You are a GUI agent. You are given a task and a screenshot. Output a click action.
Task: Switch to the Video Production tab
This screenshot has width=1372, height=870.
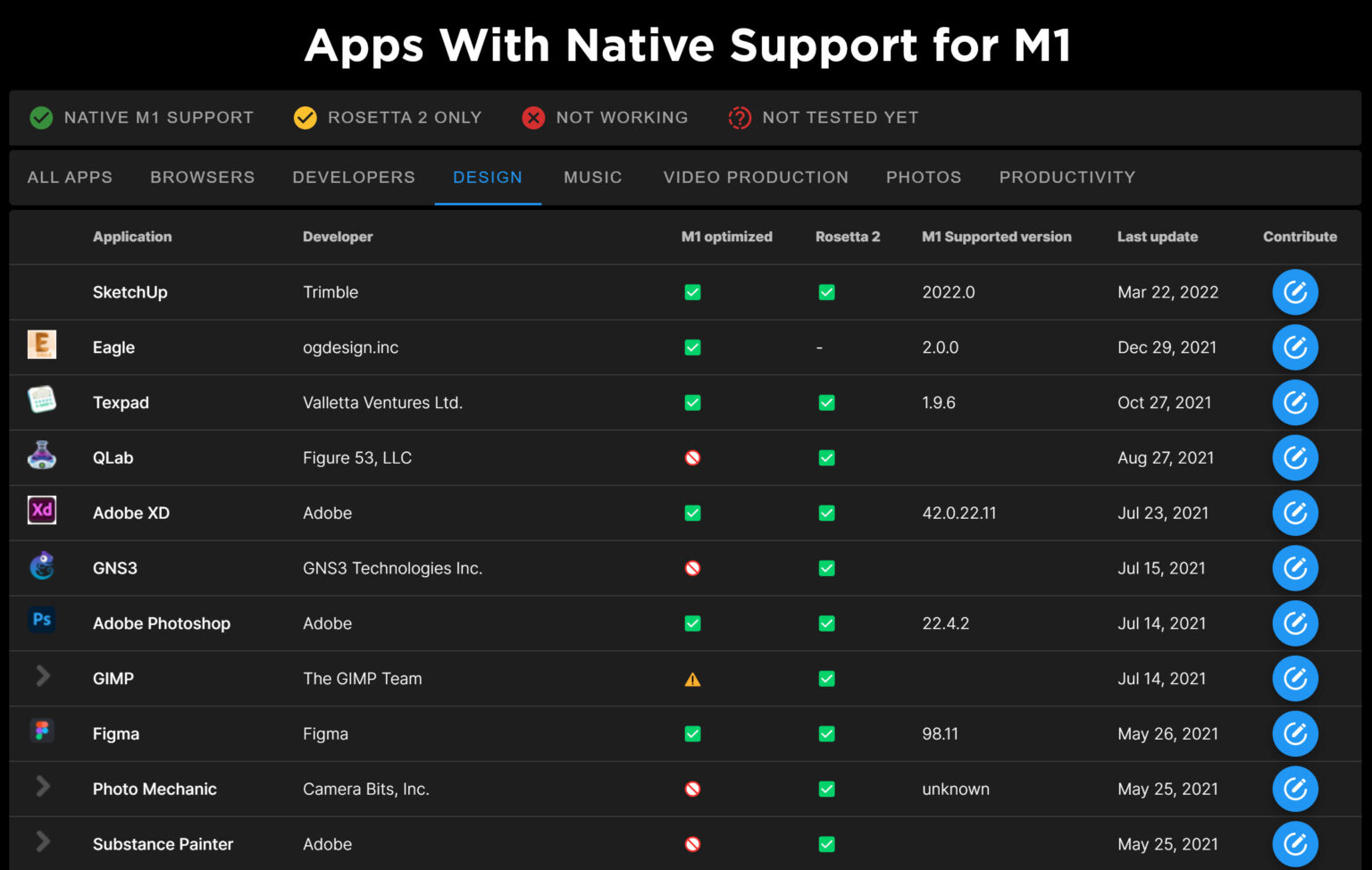[756, 177]
